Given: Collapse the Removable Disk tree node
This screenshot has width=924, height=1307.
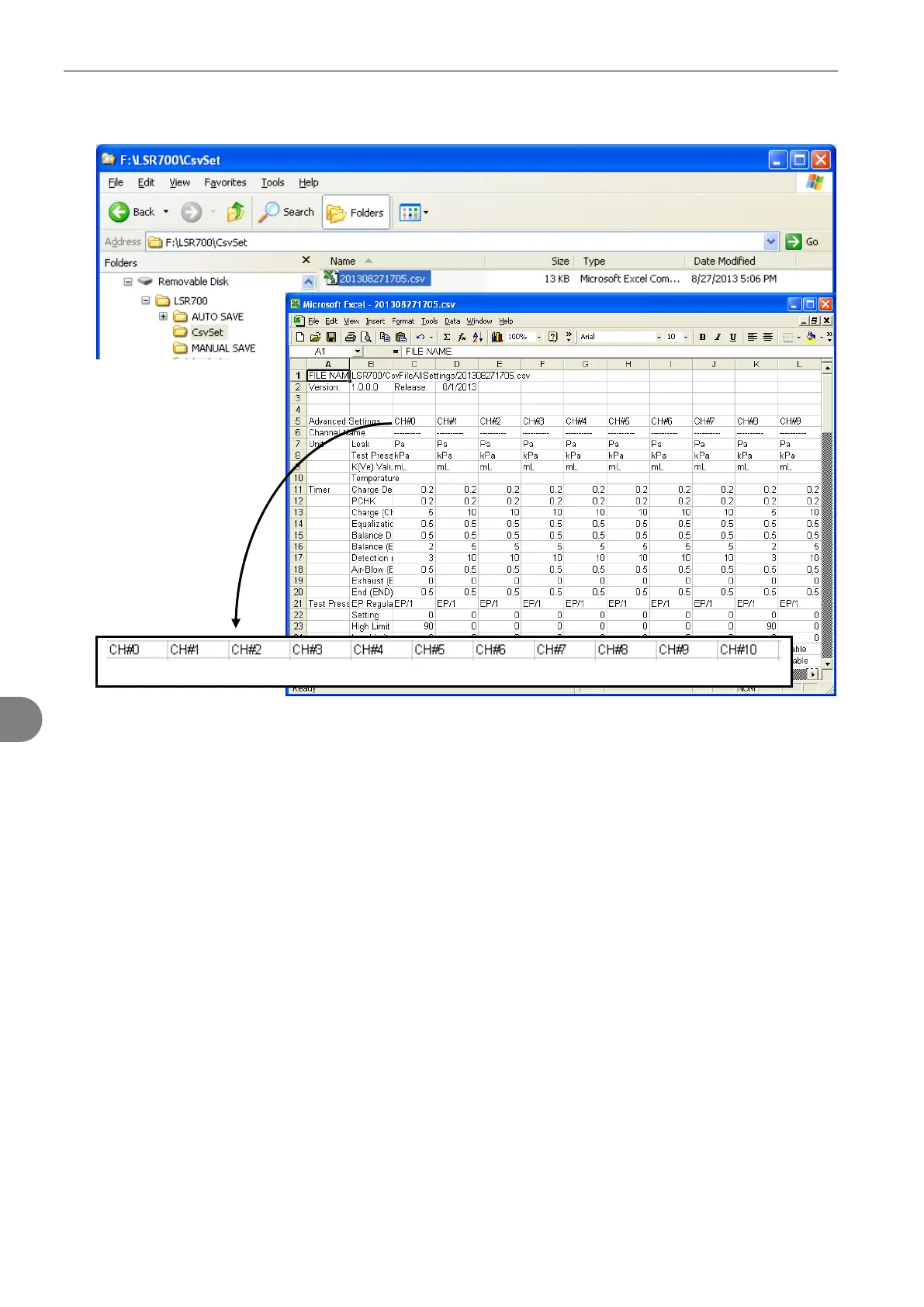Looking at the screenshot, I should 128,282.
